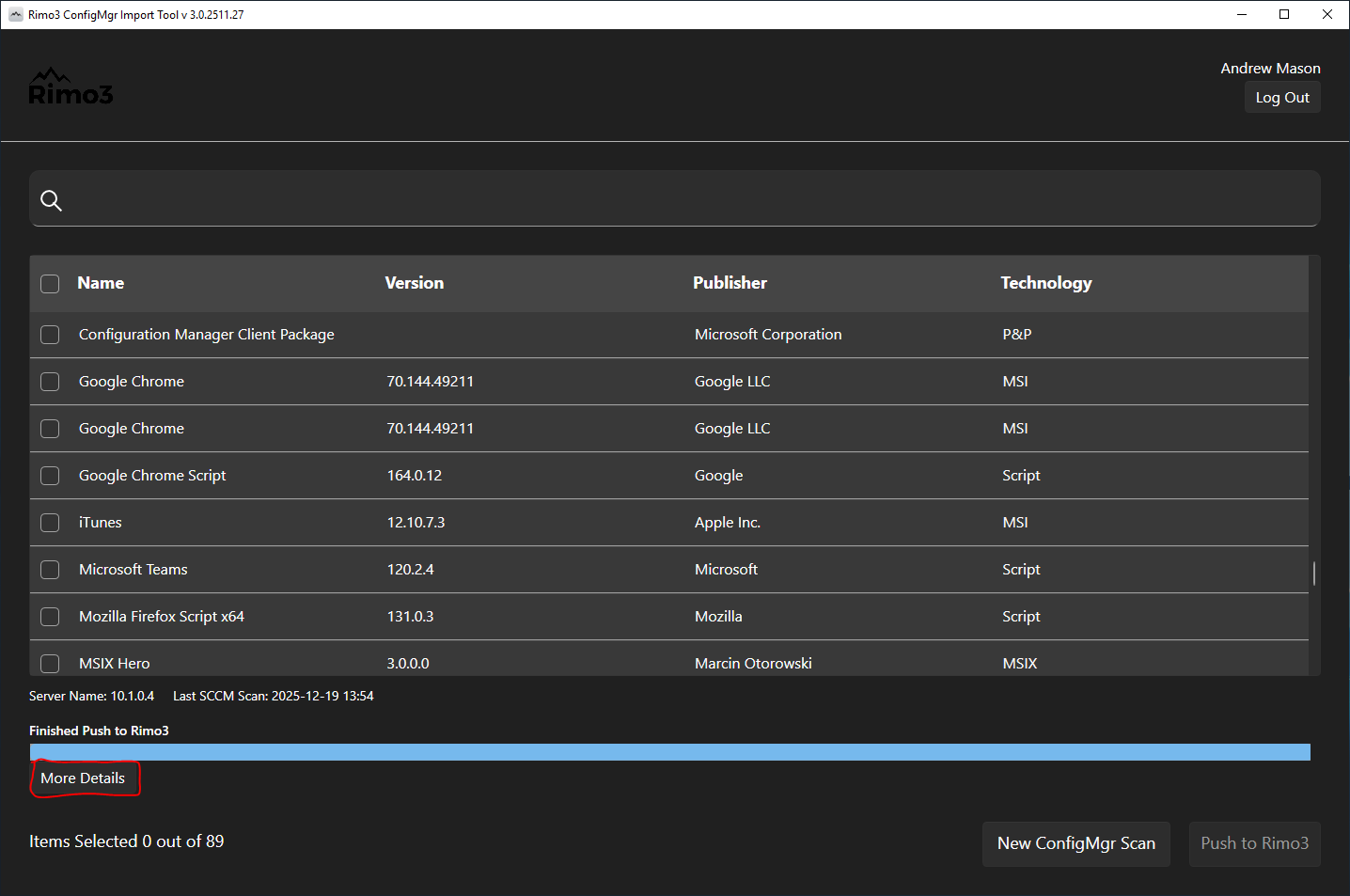The height and width of the screenshot is (896, 1350).
Task: Check the Configuration Manager Client Package box
Action: [x=50, y=335]
